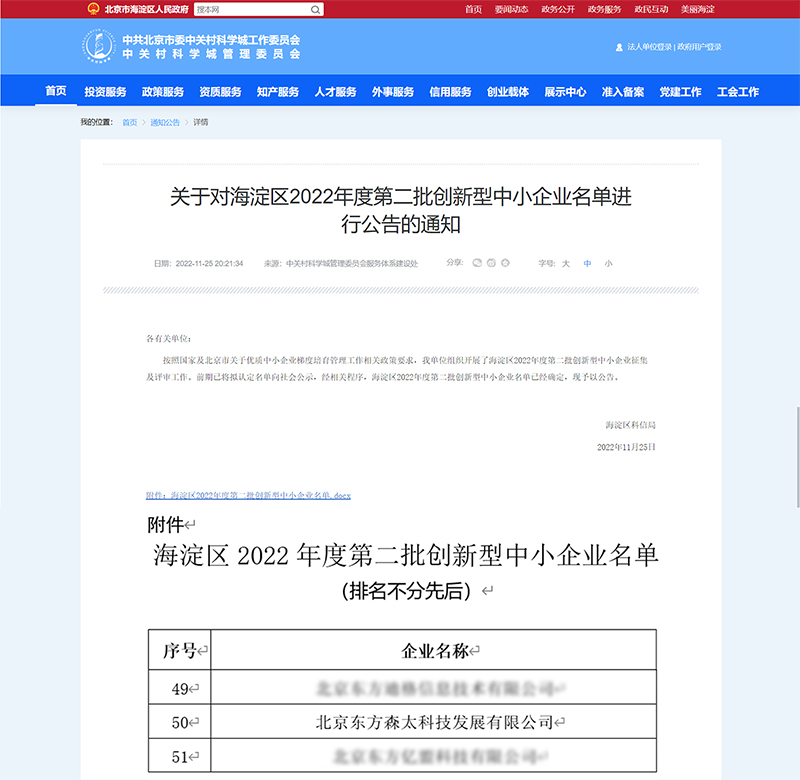
Task: Share the page to QQ Zone
Action: tap(505, 263)
